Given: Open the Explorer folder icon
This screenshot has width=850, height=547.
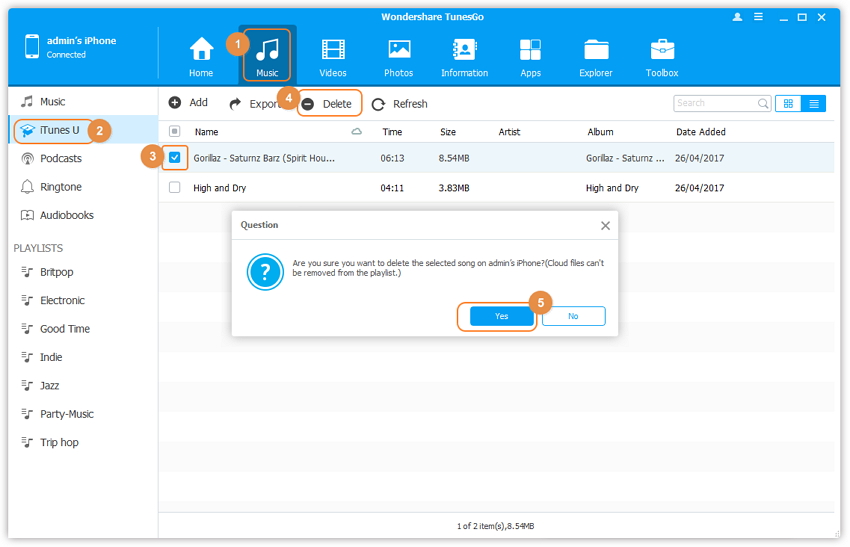Looking at the screenshot, I should 596,50.
